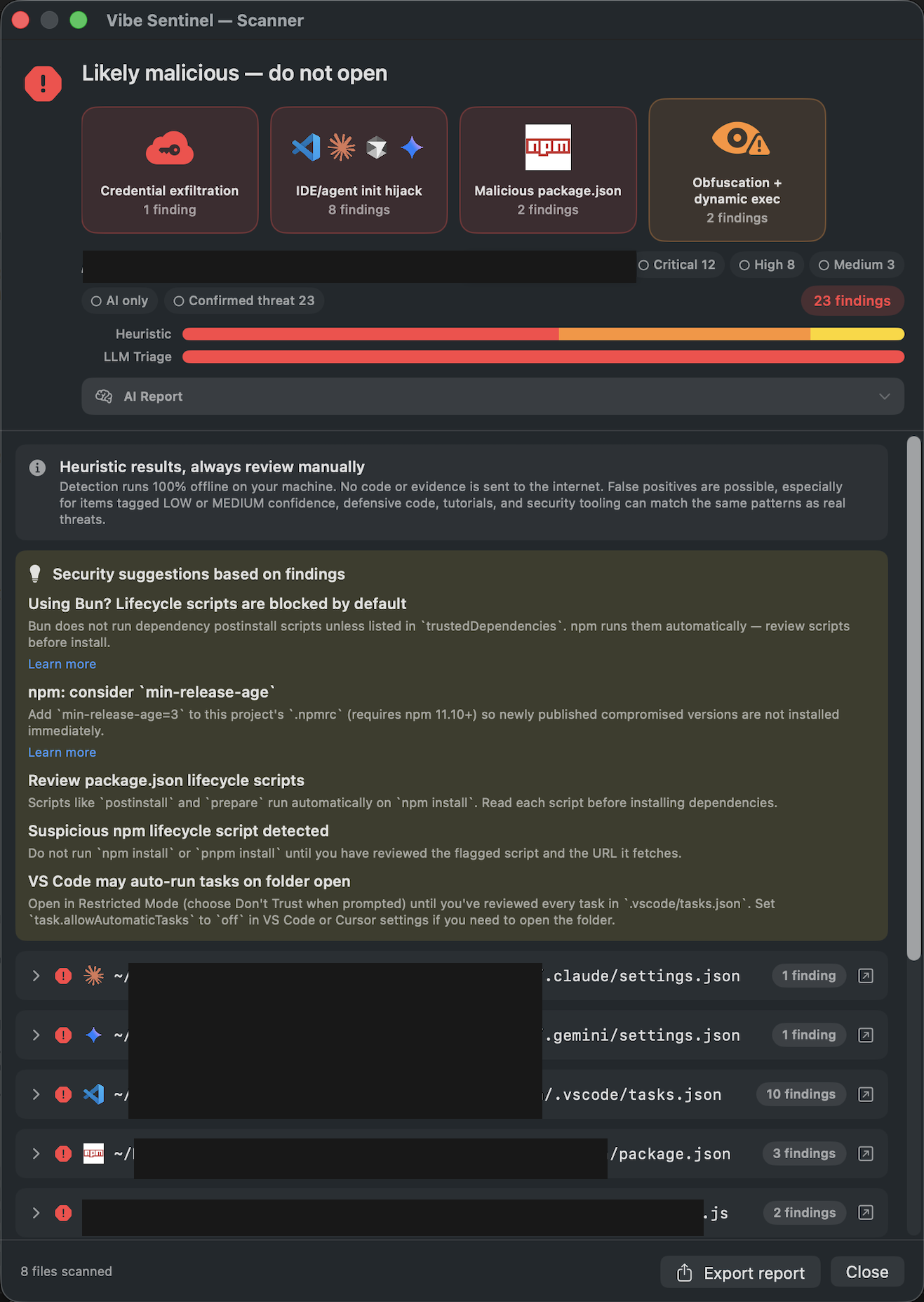Toggle the Confirmed threat 23 filter
This screenshot has width=924, height=1302.
pos(243,300)
